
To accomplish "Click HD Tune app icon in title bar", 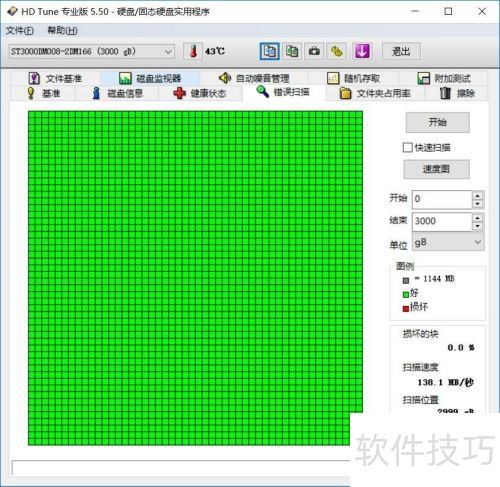I will pos(12,12).
